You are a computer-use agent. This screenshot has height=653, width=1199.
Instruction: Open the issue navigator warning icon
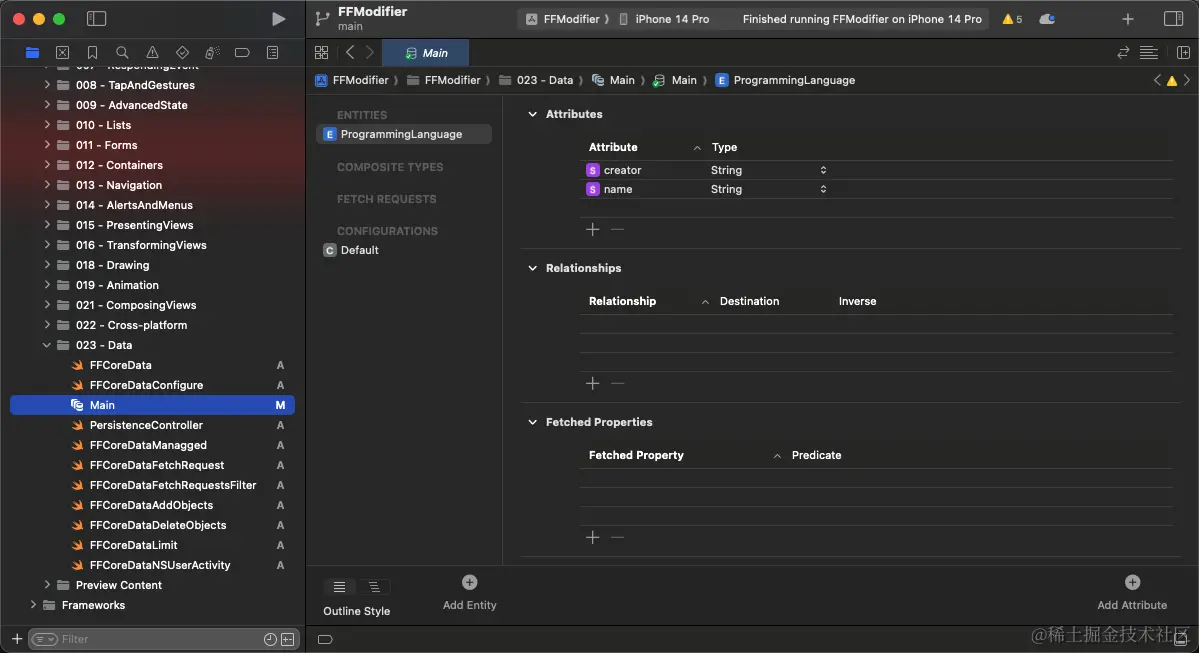click(x=152, y=53)
